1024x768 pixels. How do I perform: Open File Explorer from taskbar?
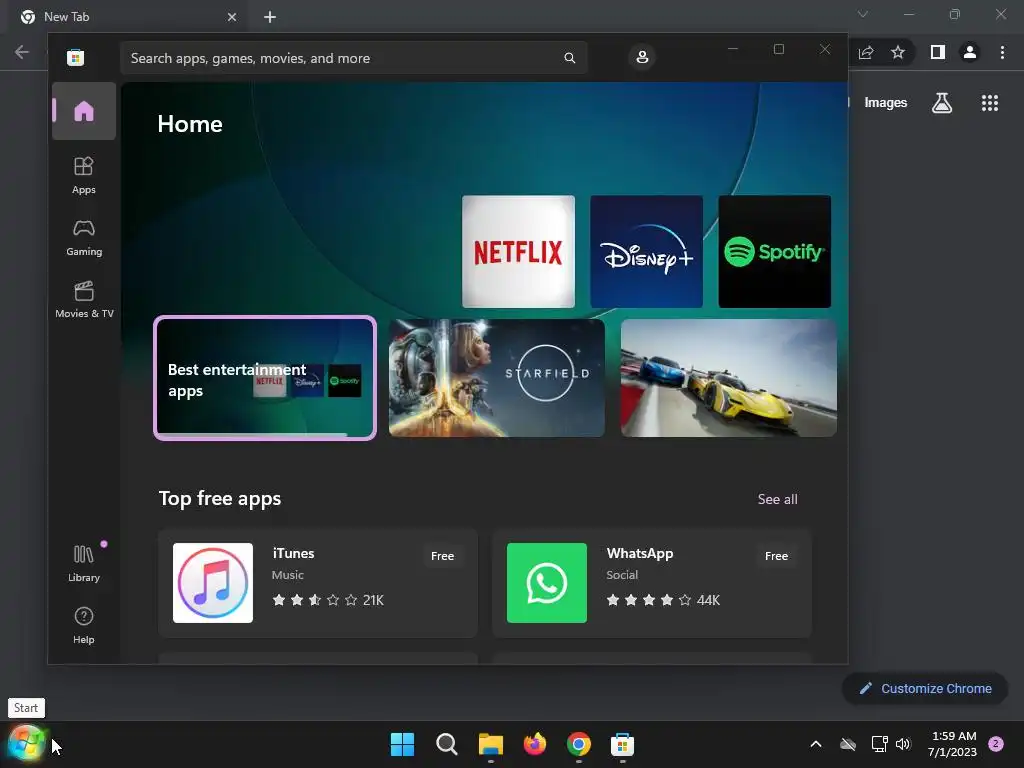click(490, 744)
